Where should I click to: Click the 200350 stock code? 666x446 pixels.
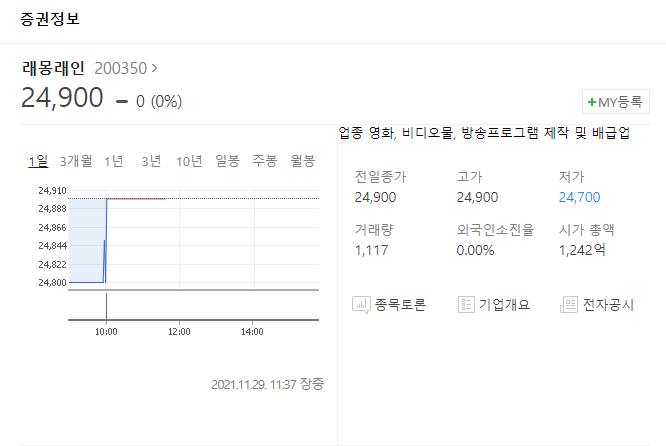point(121,68)
